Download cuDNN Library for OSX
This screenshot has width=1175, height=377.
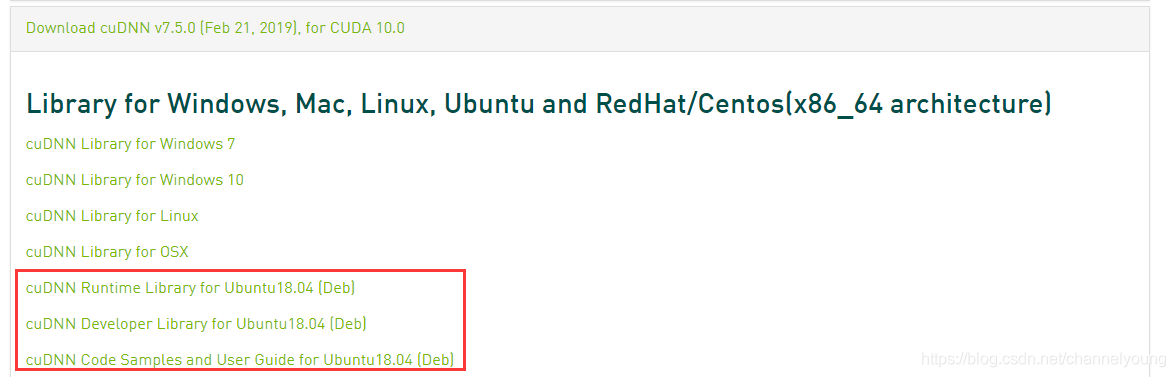tap(107, 252)
